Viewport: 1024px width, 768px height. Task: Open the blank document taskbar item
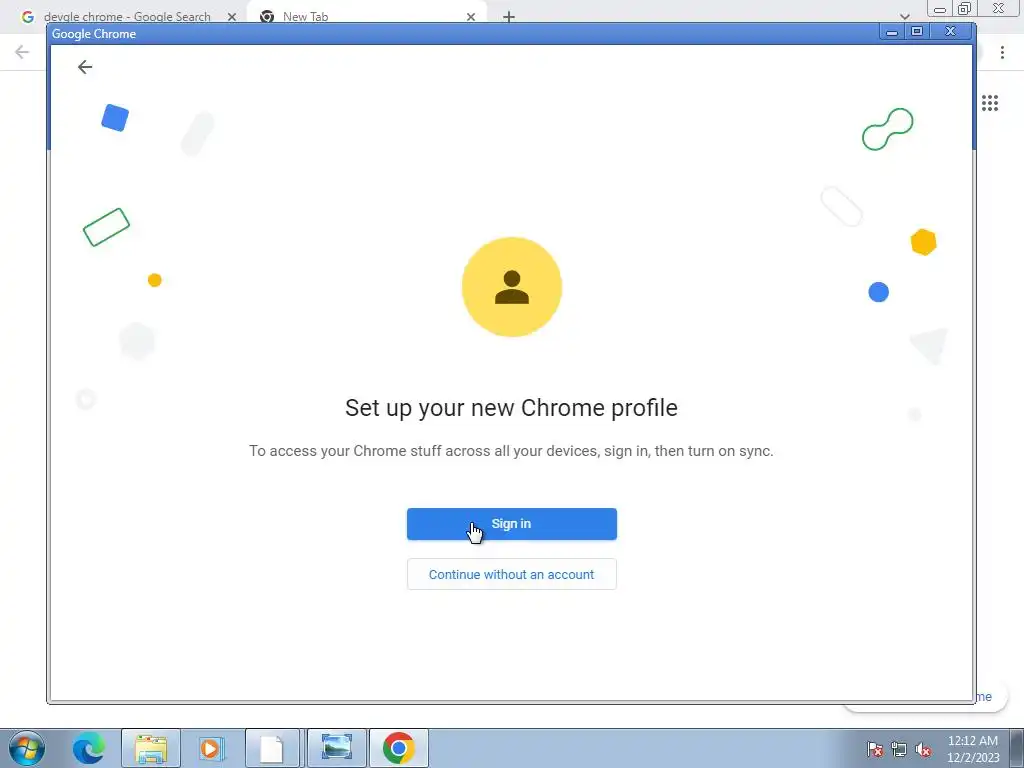click(272, 748)
